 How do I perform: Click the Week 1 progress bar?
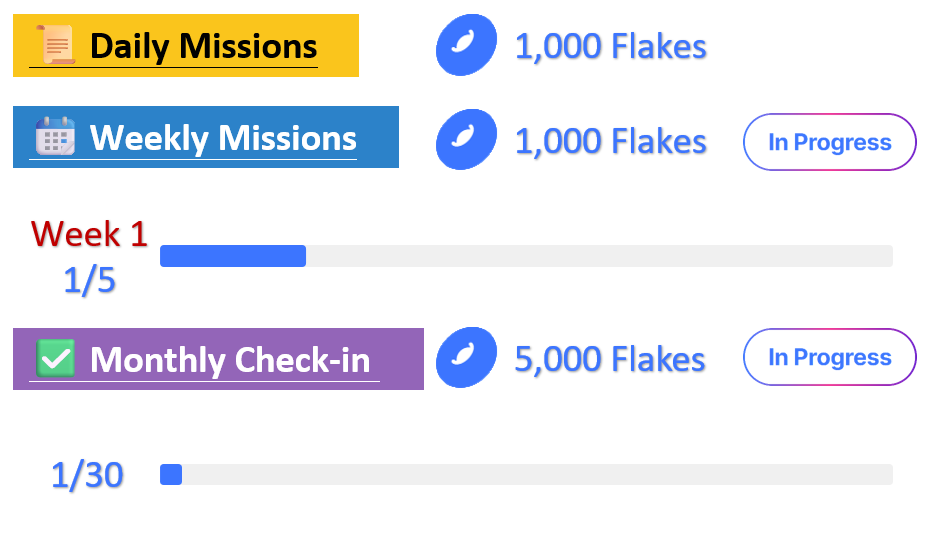coord(526,256)
